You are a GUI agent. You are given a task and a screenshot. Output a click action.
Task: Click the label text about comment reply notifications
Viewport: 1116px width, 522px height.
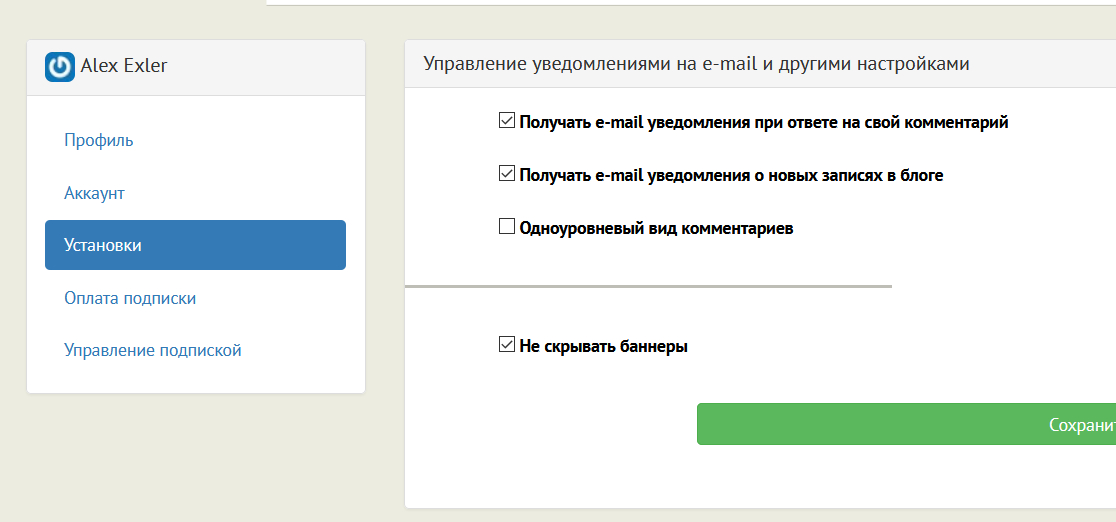coord(764,122)
